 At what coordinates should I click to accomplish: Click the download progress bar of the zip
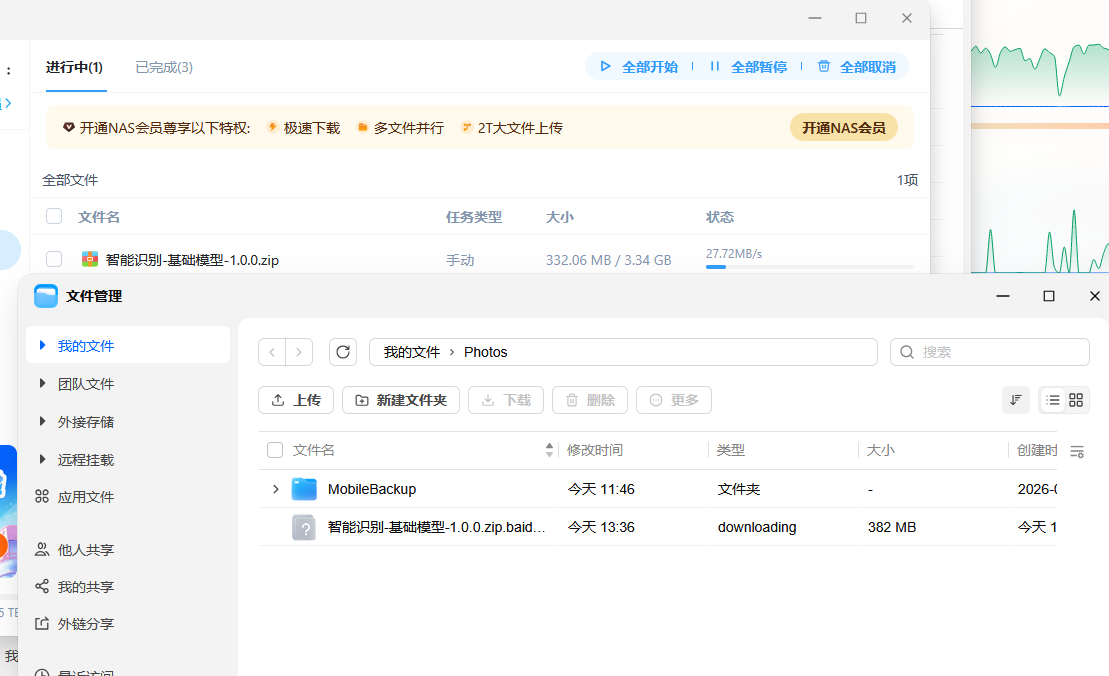(x=810, y=267)
